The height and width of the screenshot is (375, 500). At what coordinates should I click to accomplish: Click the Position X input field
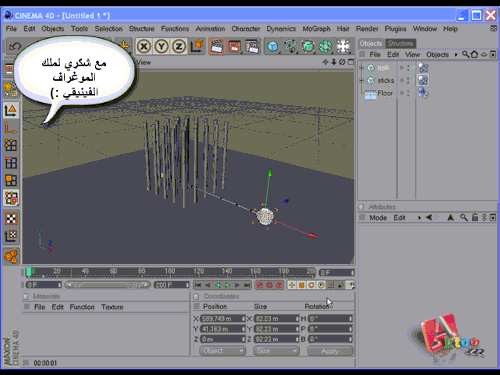(223, 319)
